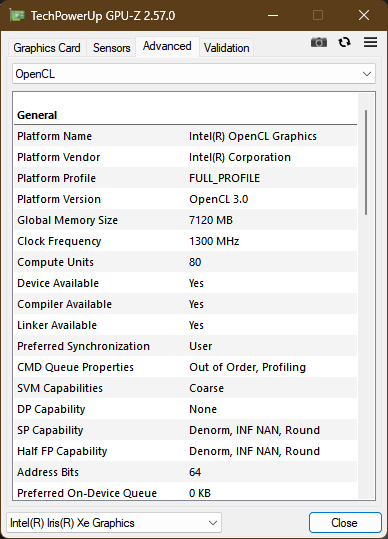Screen dimensions: 388x539
Task: Select the Platform Profile row label
Action: (x=56, y=178)
